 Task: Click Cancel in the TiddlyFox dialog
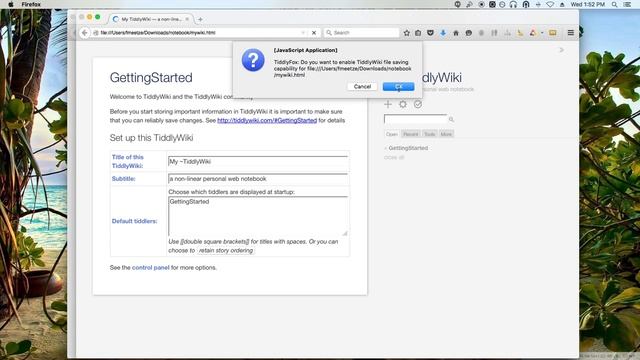[362, 87]
